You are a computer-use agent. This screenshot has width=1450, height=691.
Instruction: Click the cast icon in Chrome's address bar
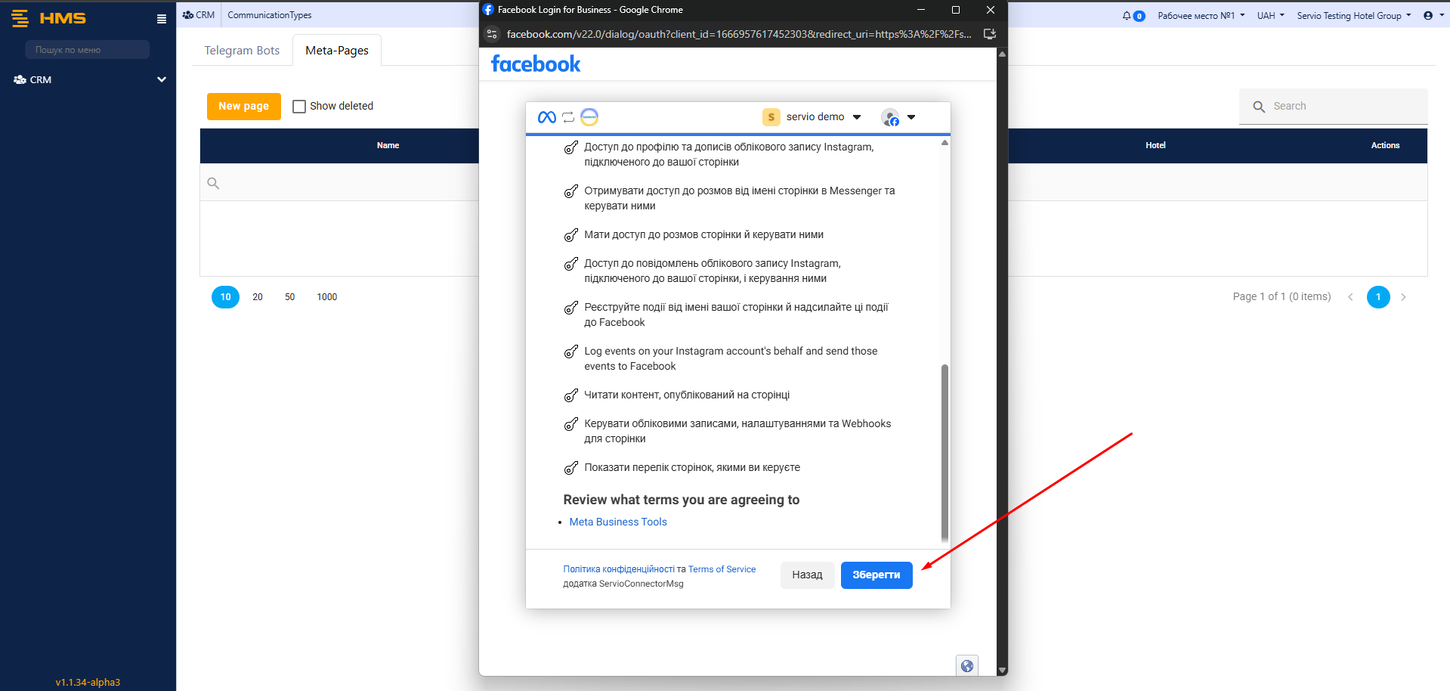pos(989,32)
